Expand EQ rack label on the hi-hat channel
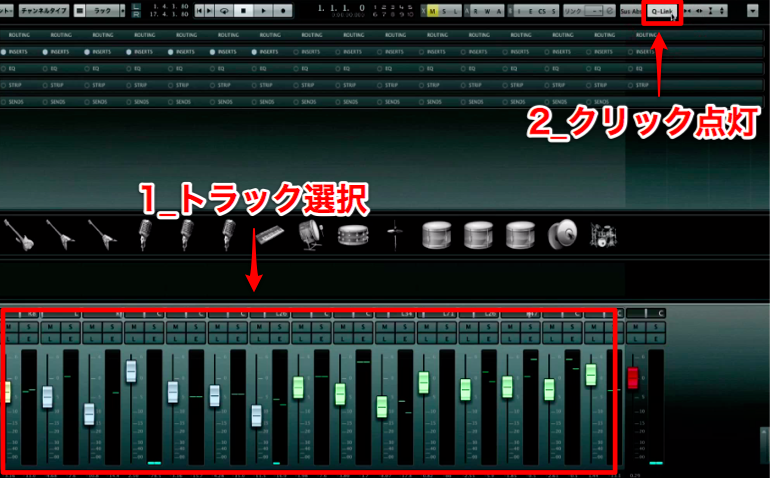Screen dimensions: 770x478 pyautogui.click(x=388, y=69)
